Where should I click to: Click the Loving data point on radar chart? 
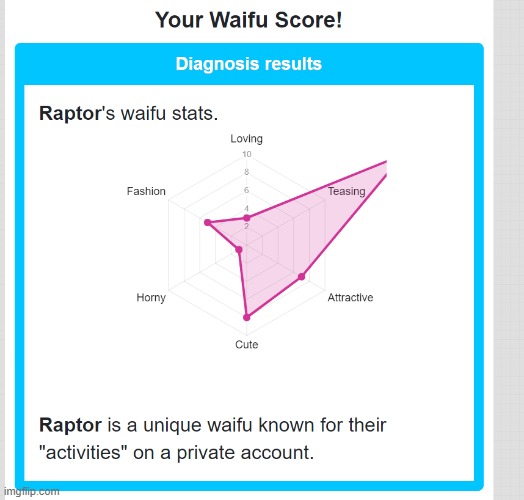[x=247, y=218]
